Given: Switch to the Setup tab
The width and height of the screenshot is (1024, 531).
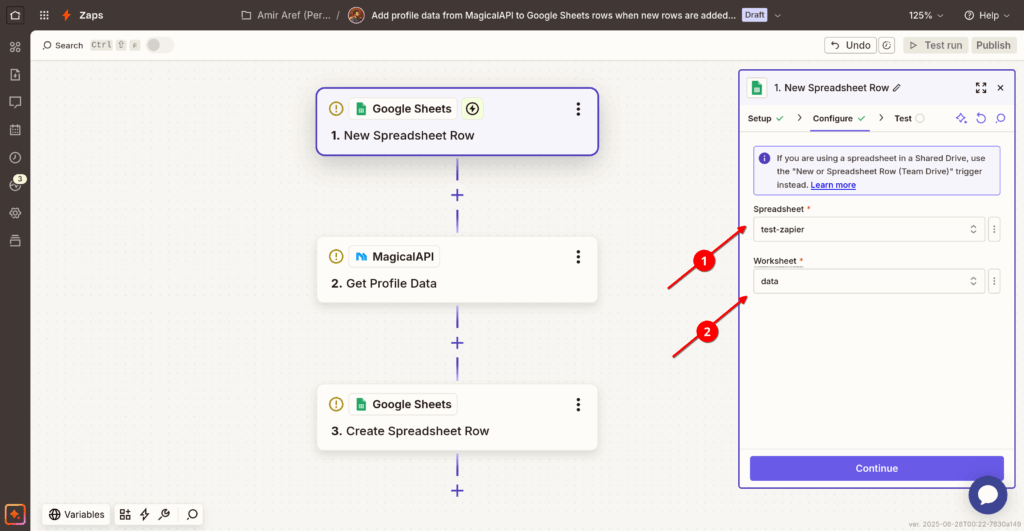Looking at the screenshot, I should point(765,118).
